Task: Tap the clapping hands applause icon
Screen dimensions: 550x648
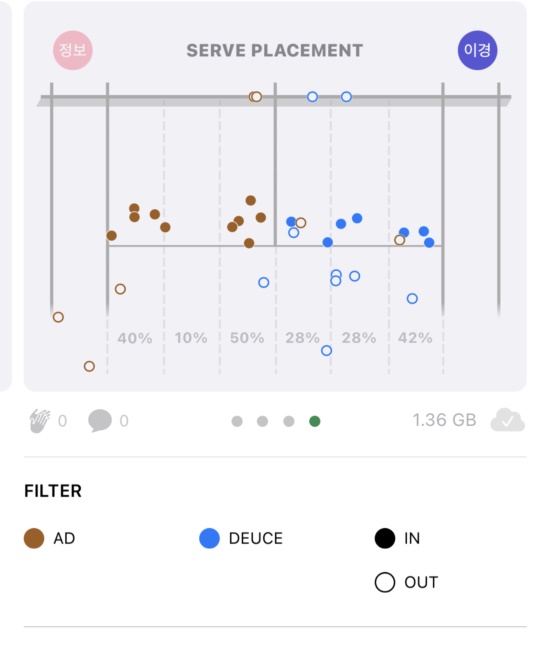Action: pyautogui.click(x=40, y=421)
